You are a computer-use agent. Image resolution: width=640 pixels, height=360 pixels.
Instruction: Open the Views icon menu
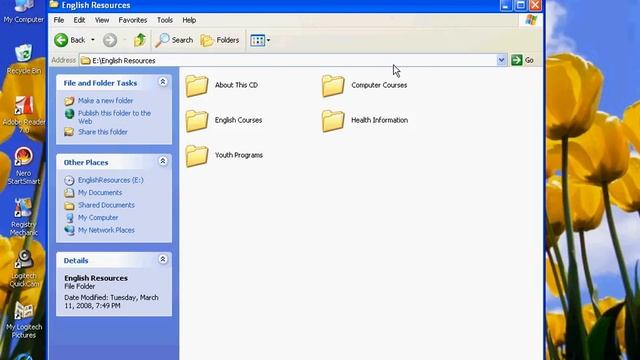(260, 40)
